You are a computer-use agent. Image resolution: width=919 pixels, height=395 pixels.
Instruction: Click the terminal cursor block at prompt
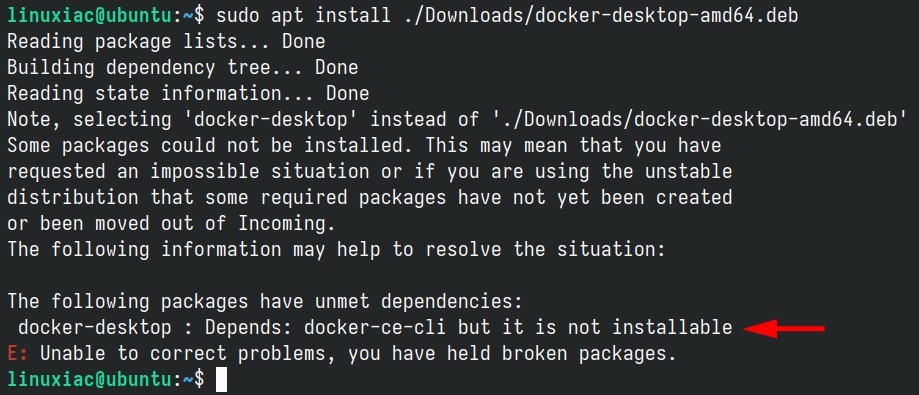(x=221, y=379)
